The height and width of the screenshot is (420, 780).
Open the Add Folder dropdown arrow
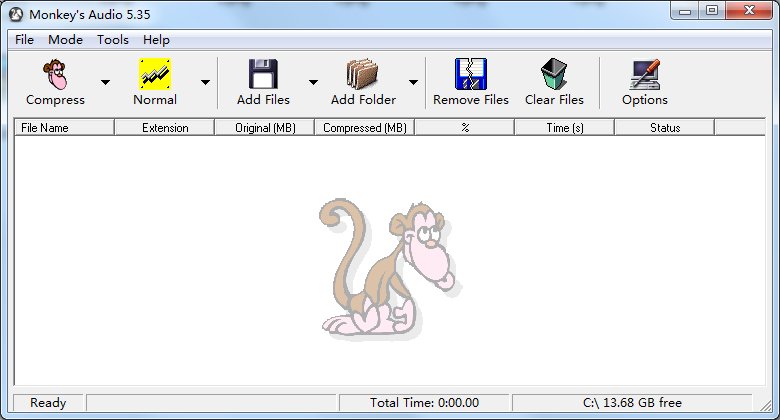pyautogui.click(x=412, y=83)
